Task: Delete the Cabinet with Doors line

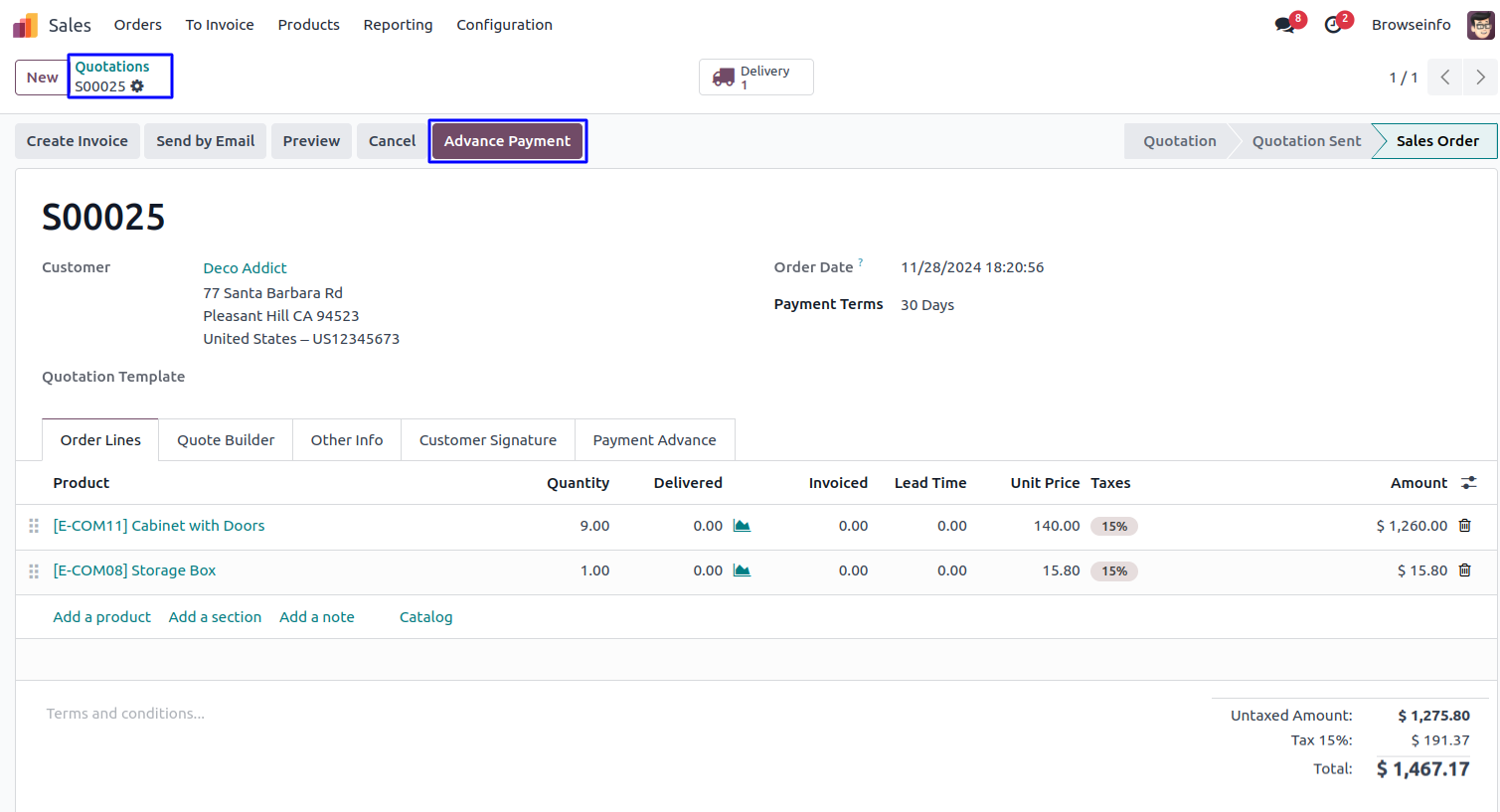Action: pos(1464,526)
